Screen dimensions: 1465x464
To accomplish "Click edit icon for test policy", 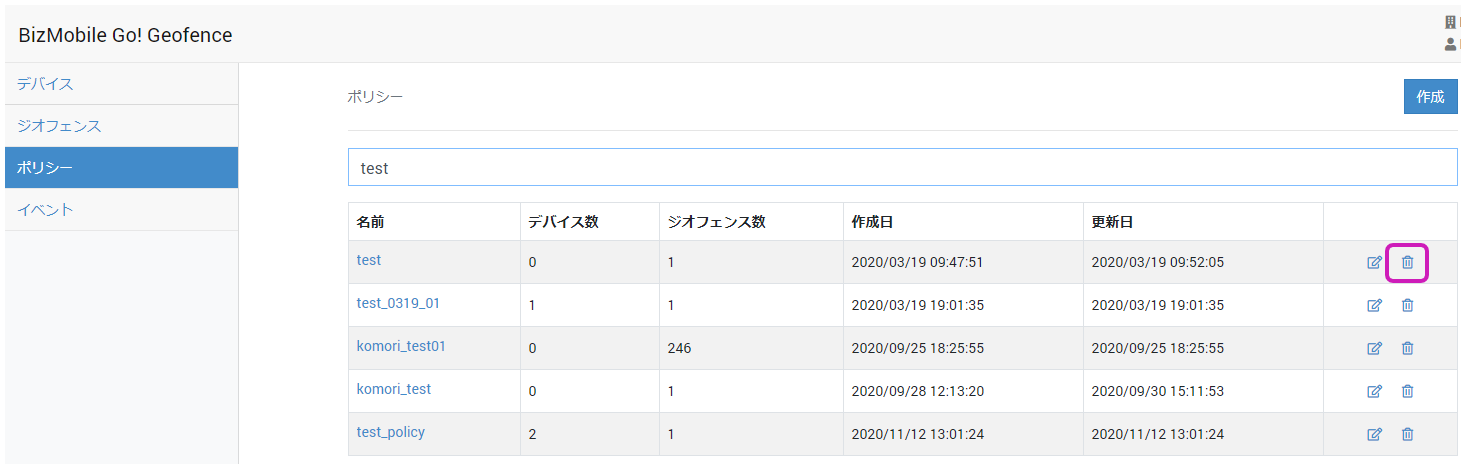I will [x=1374, y=263].
